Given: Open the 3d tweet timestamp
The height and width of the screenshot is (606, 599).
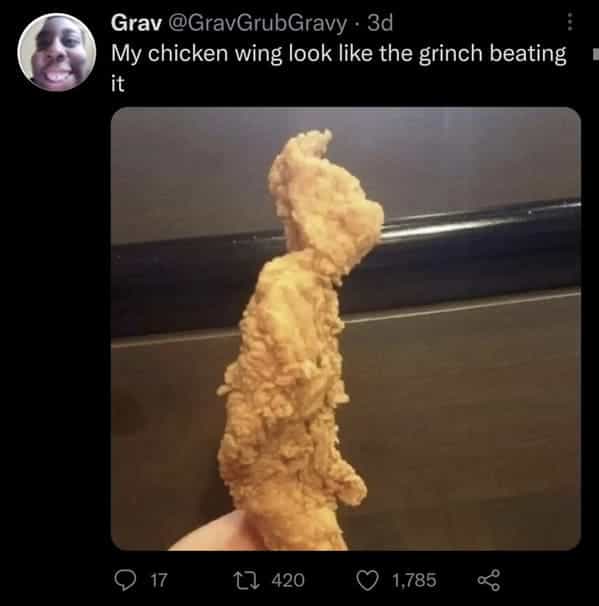Looking at the screenshot, I should (x=380, y=23).
